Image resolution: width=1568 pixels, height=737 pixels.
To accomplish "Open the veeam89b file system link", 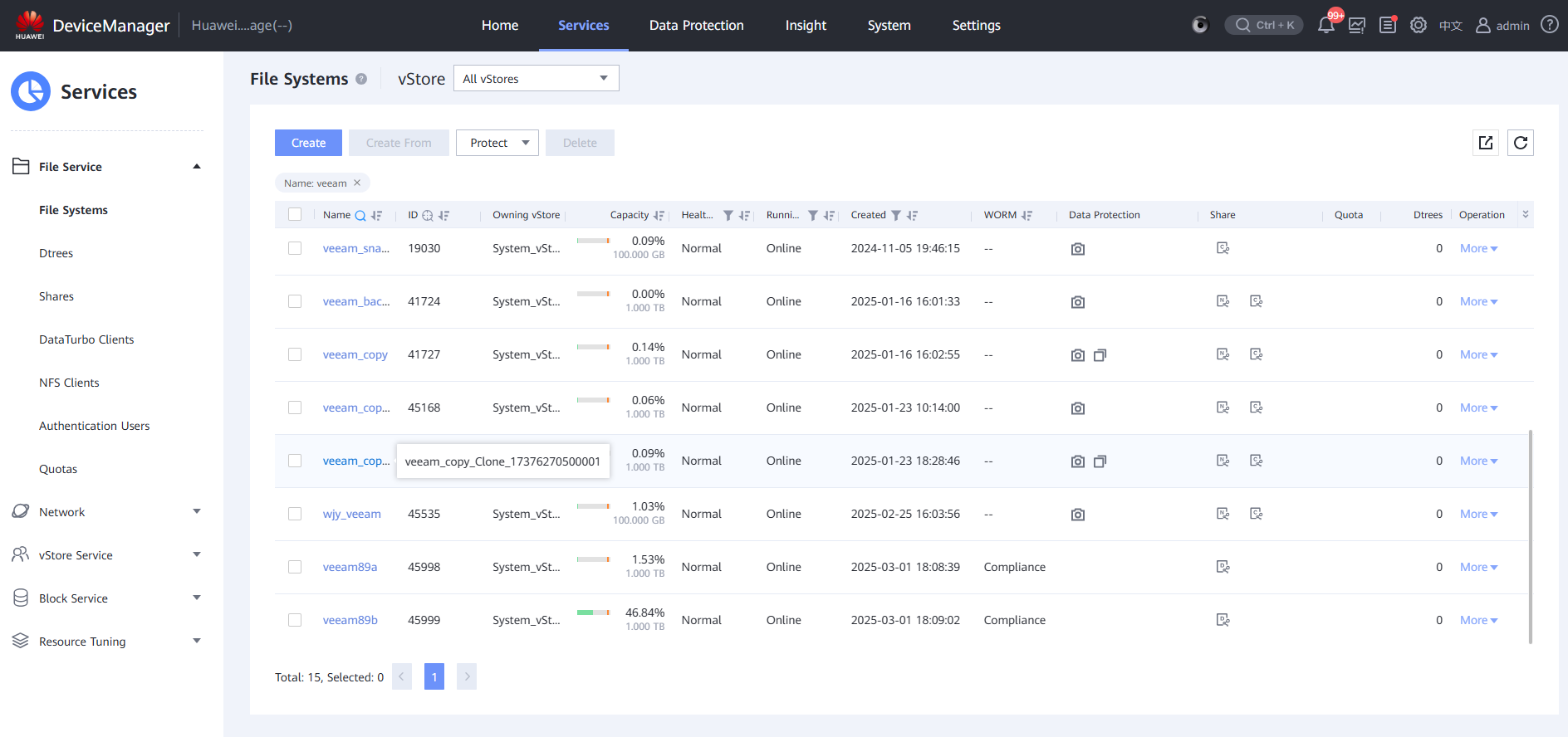I will point(350,620).
